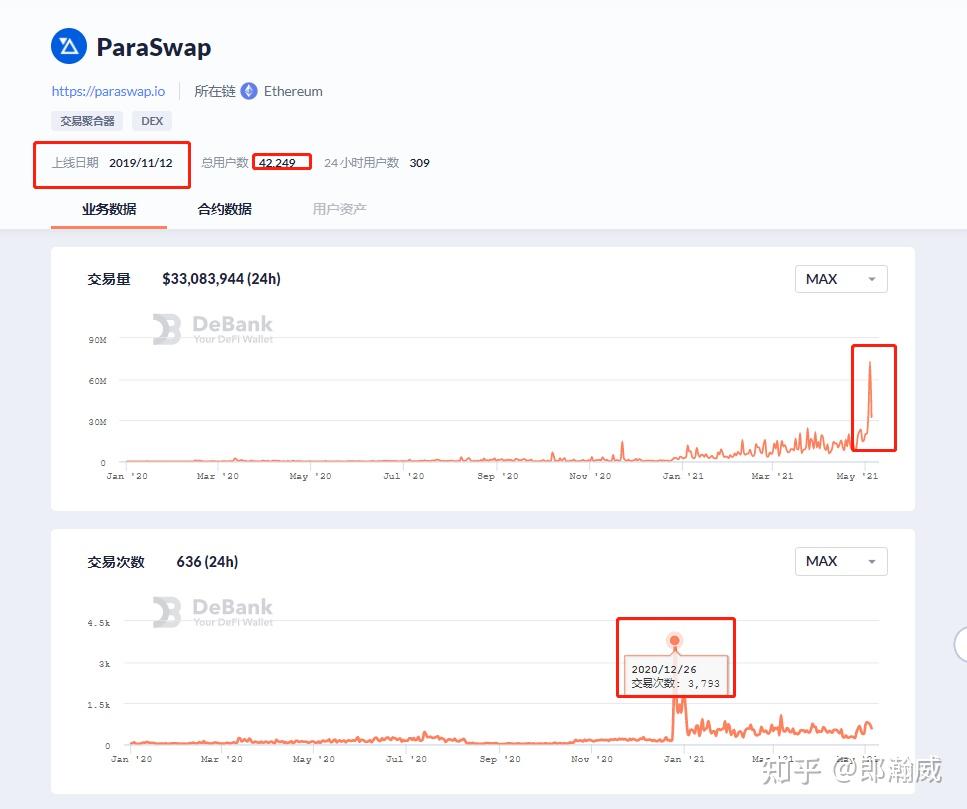
Task: Click the 总用户数 label
Action: tap(225, 163)
